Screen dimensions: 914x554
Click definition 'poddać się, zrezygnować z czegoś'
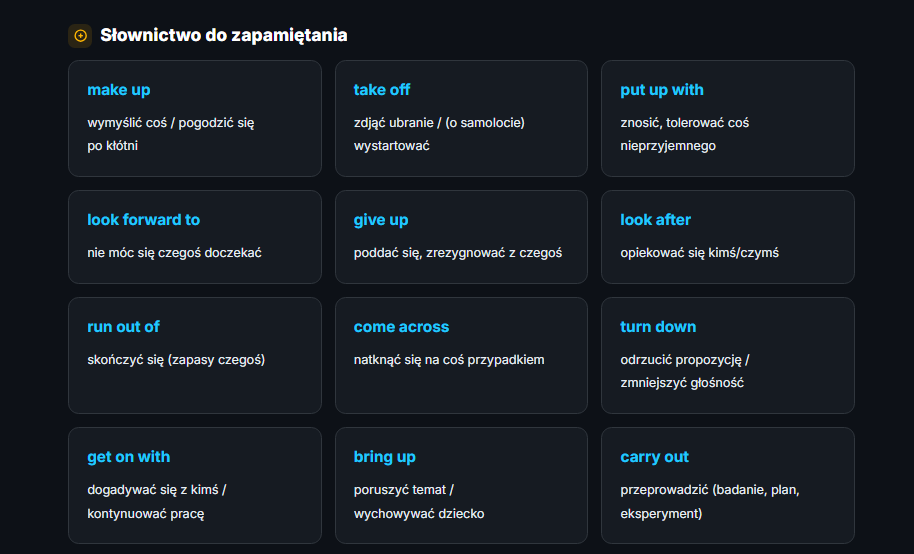click(x=458, y=253)
